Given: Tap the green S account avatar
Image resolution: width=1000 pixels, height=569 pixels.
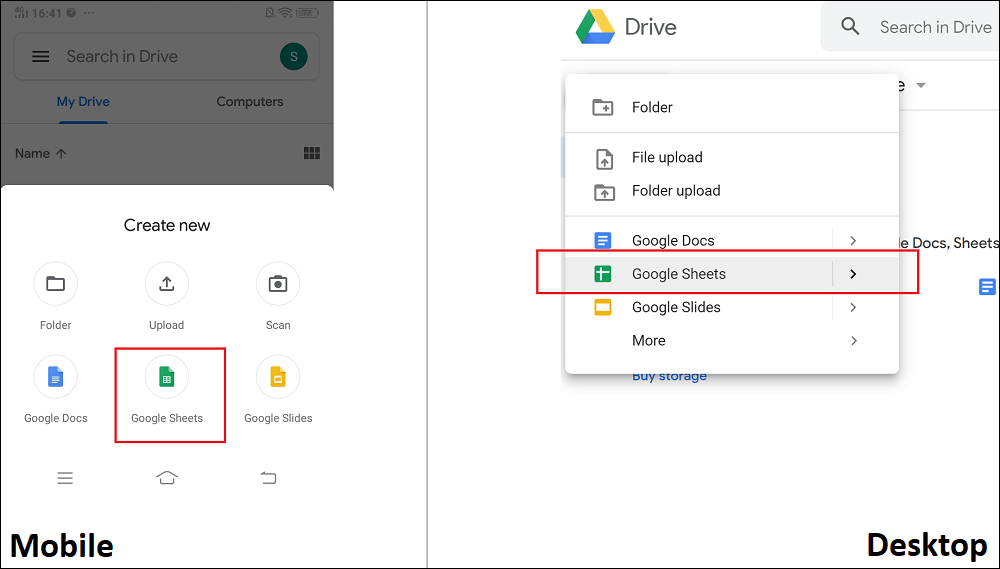Looking at the screenshot, I should (x=293, y=57).
